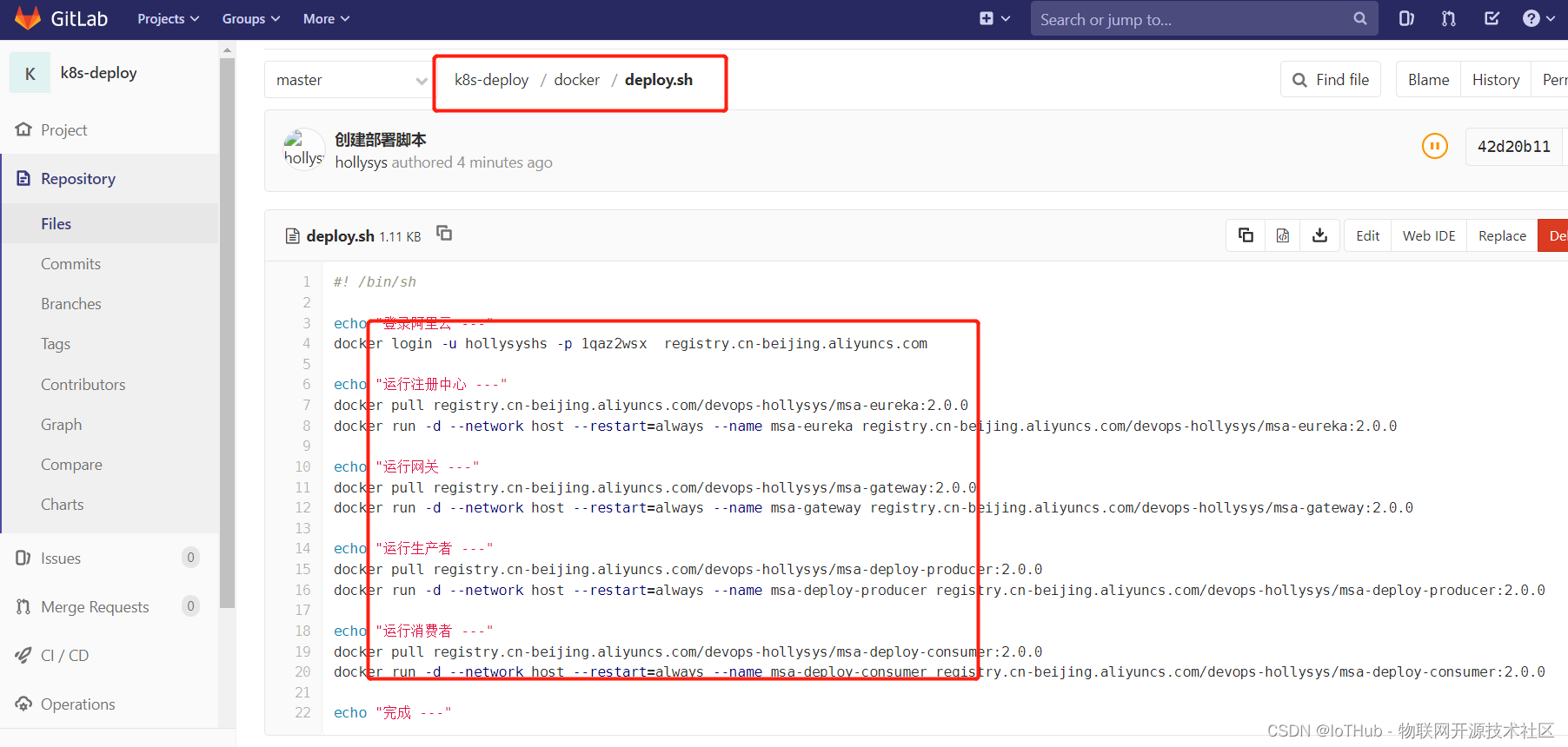Open merge requests icon in top bar

pos(1449,18)
